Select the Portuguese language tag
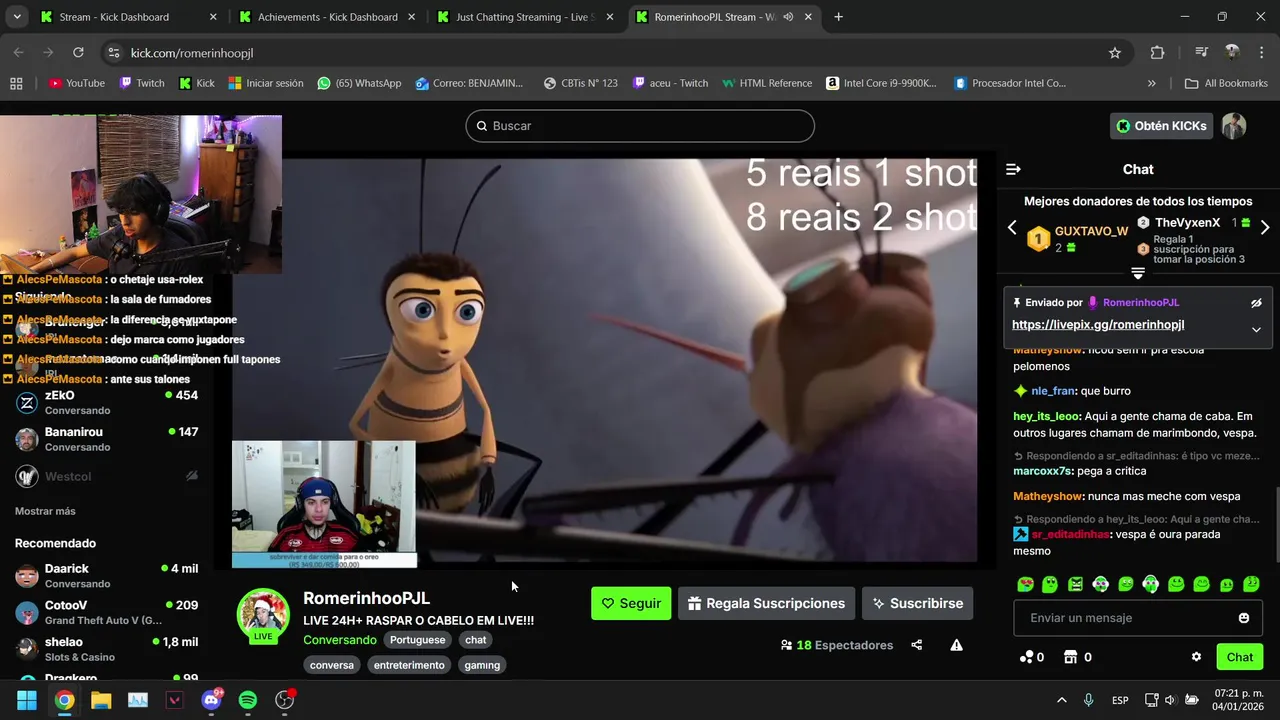 point(417,640)
